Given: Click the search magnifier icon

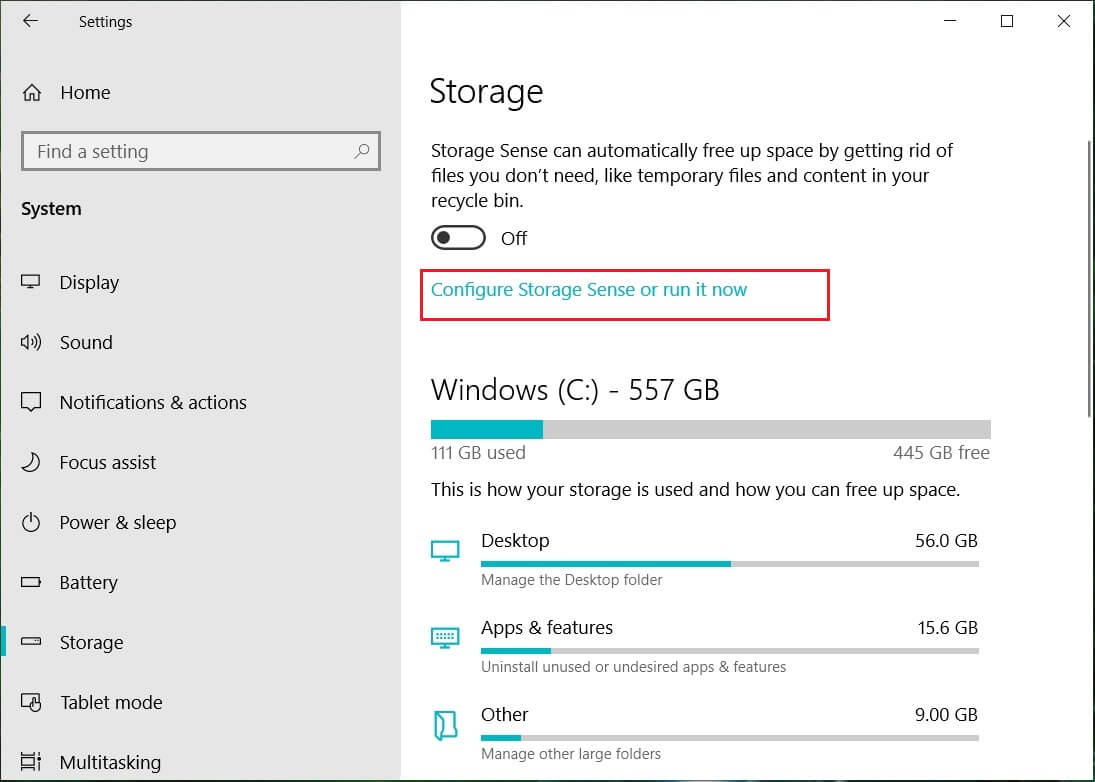Looking at the screenshot, I should [361, 151].
